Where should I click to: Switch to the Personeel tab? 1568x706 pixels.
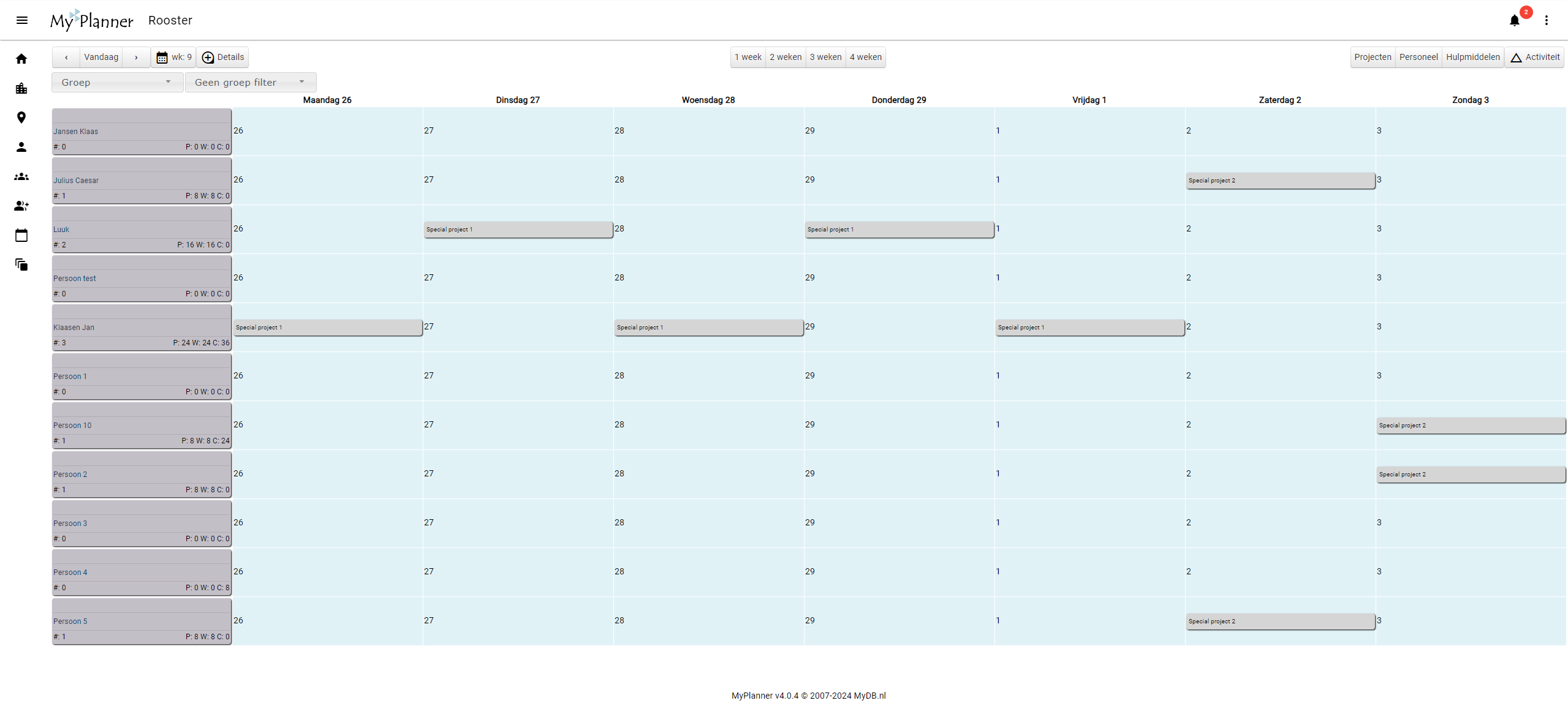[1419, 56]
